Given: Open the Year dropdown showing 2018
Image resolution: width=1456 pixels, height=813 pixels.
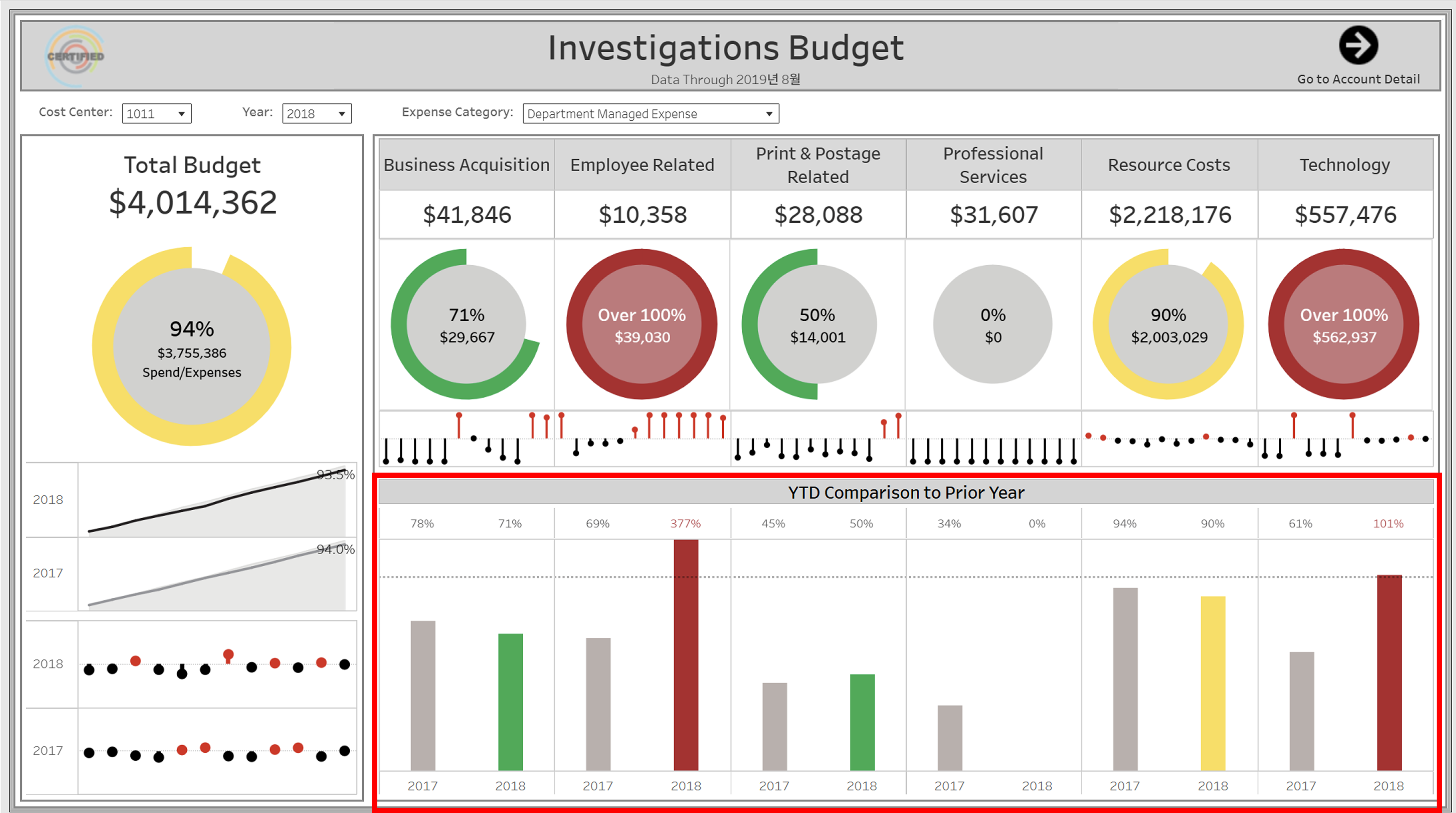Looking at the screenshot, I should click(x=317, y=113).
